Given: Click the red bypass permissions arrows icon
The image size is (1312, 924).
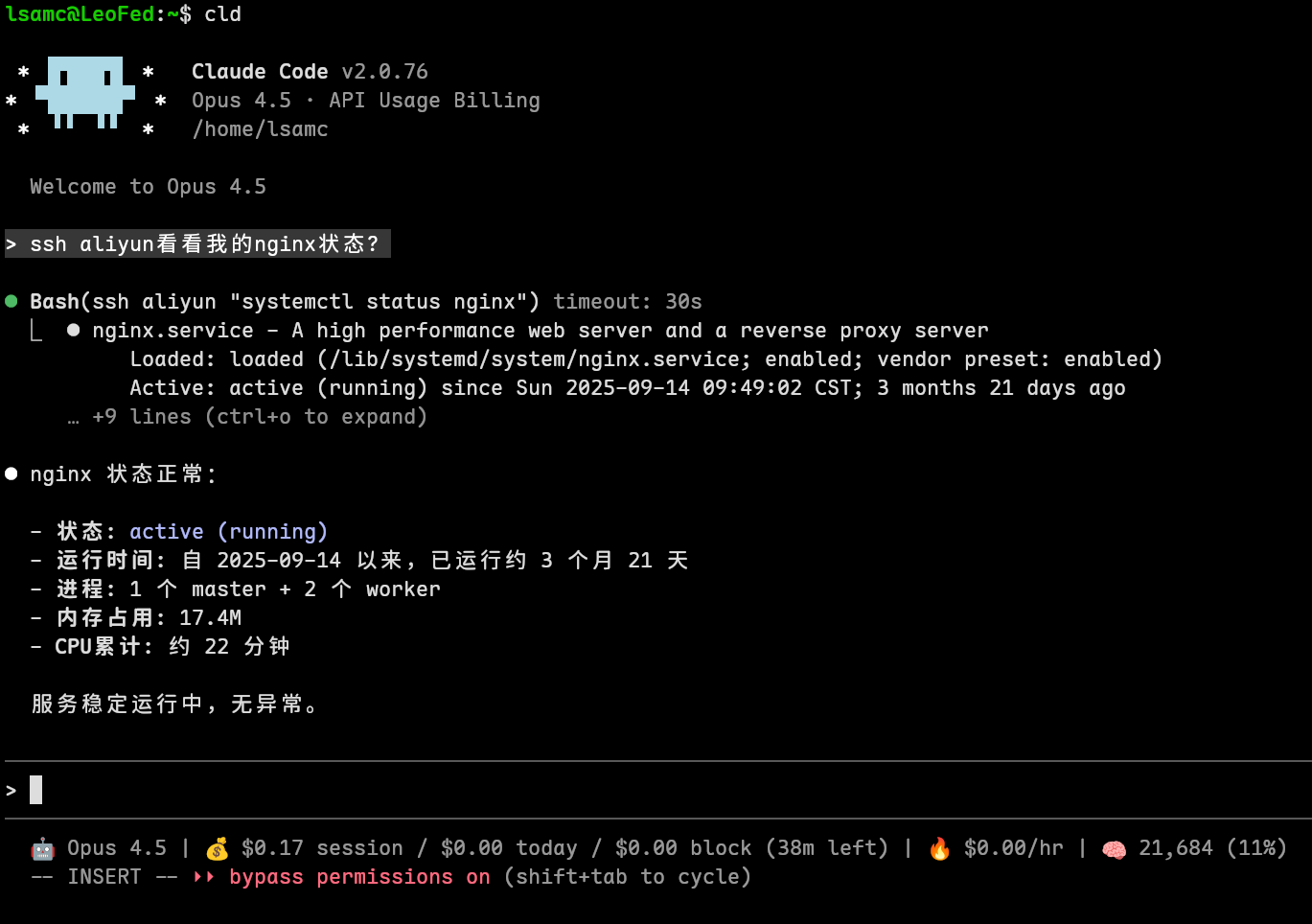Looking at the screenshot, I should click(x=204, y=877).
